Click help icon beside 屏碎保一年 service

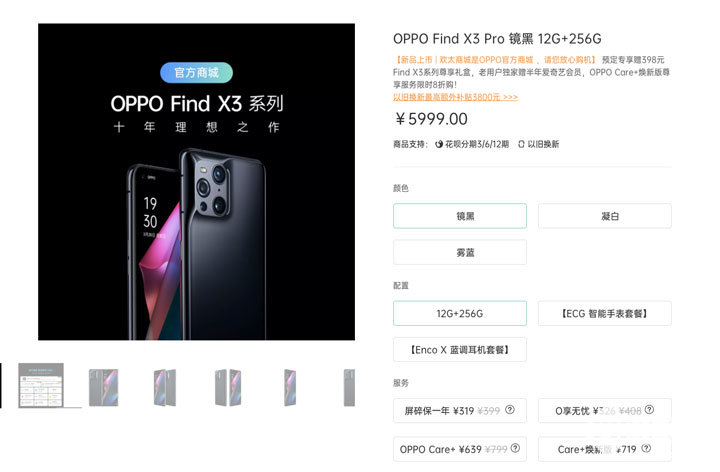click(510, 410)
